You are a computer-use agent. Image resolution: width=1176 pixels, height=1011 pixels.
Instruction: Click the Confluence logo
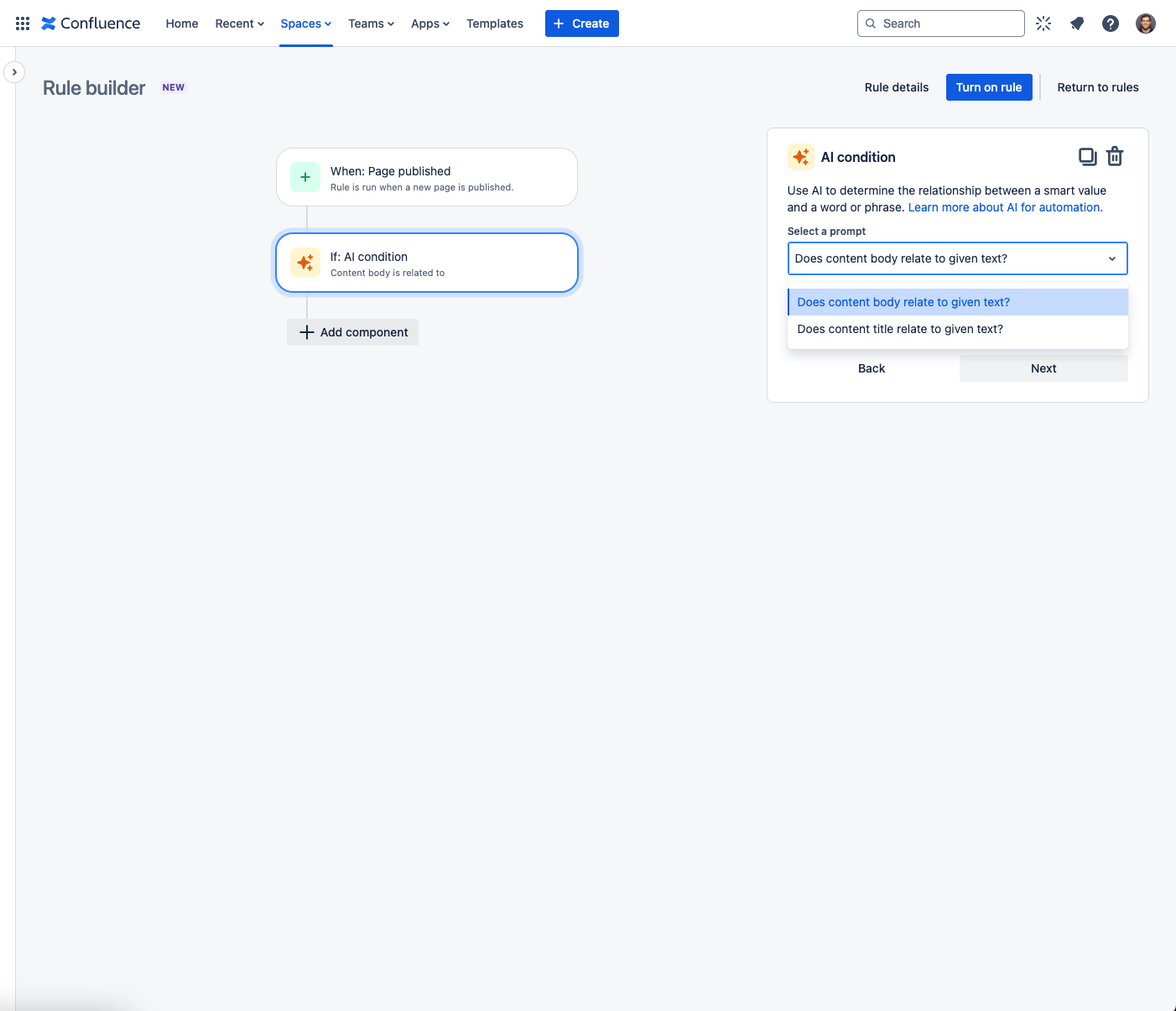click(91, 23)
